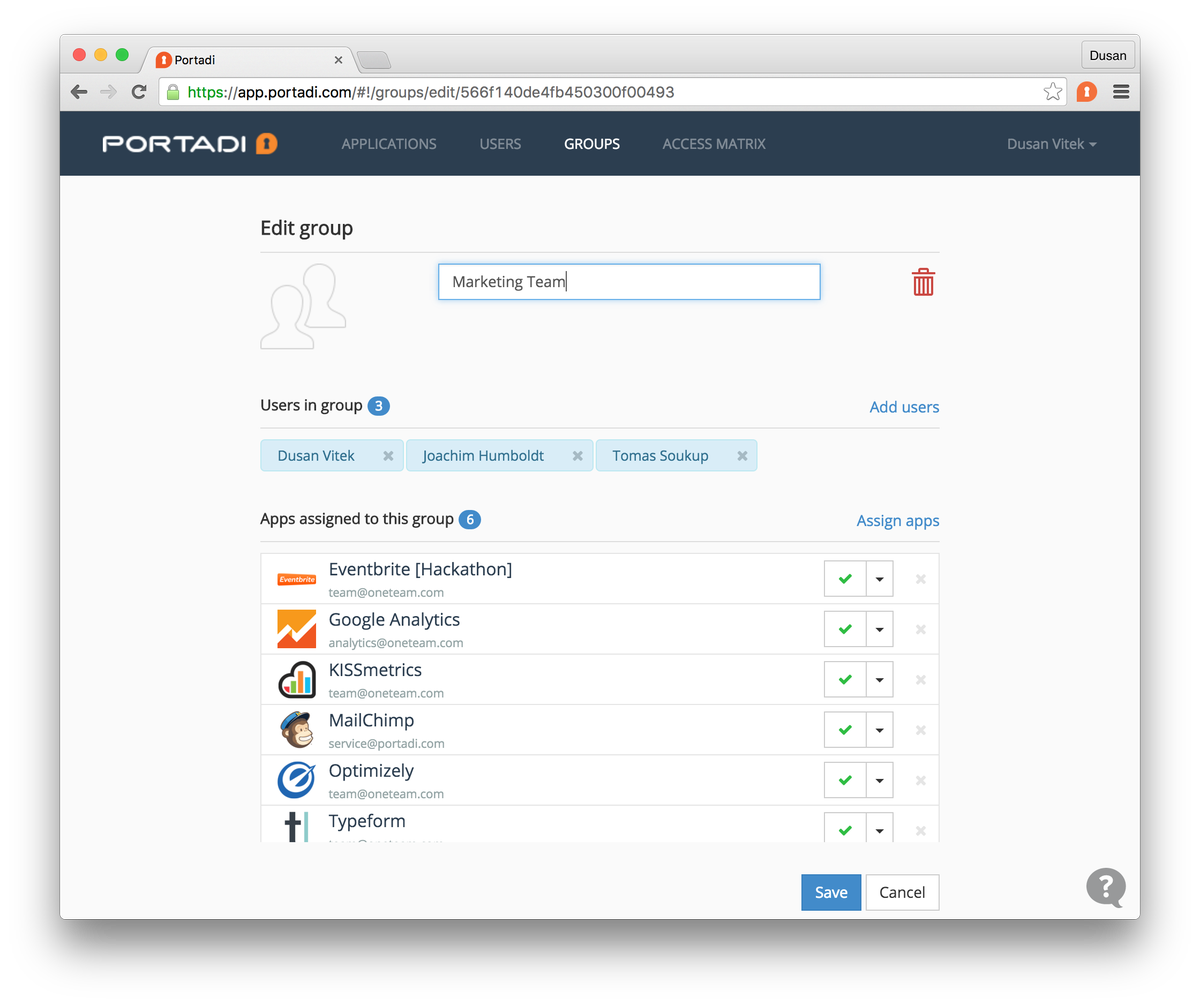
Task: Click the apps count badge showing 6
Action: (x=469, y=520)
